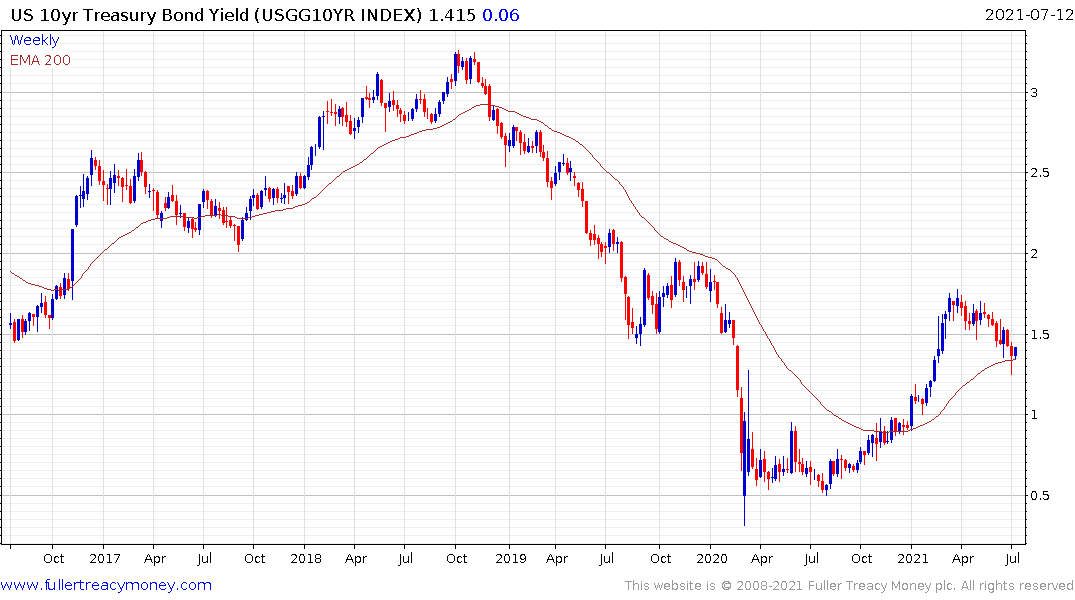
Task: Click the 1.5 level on y-axis
Action: click(1041, 335)
